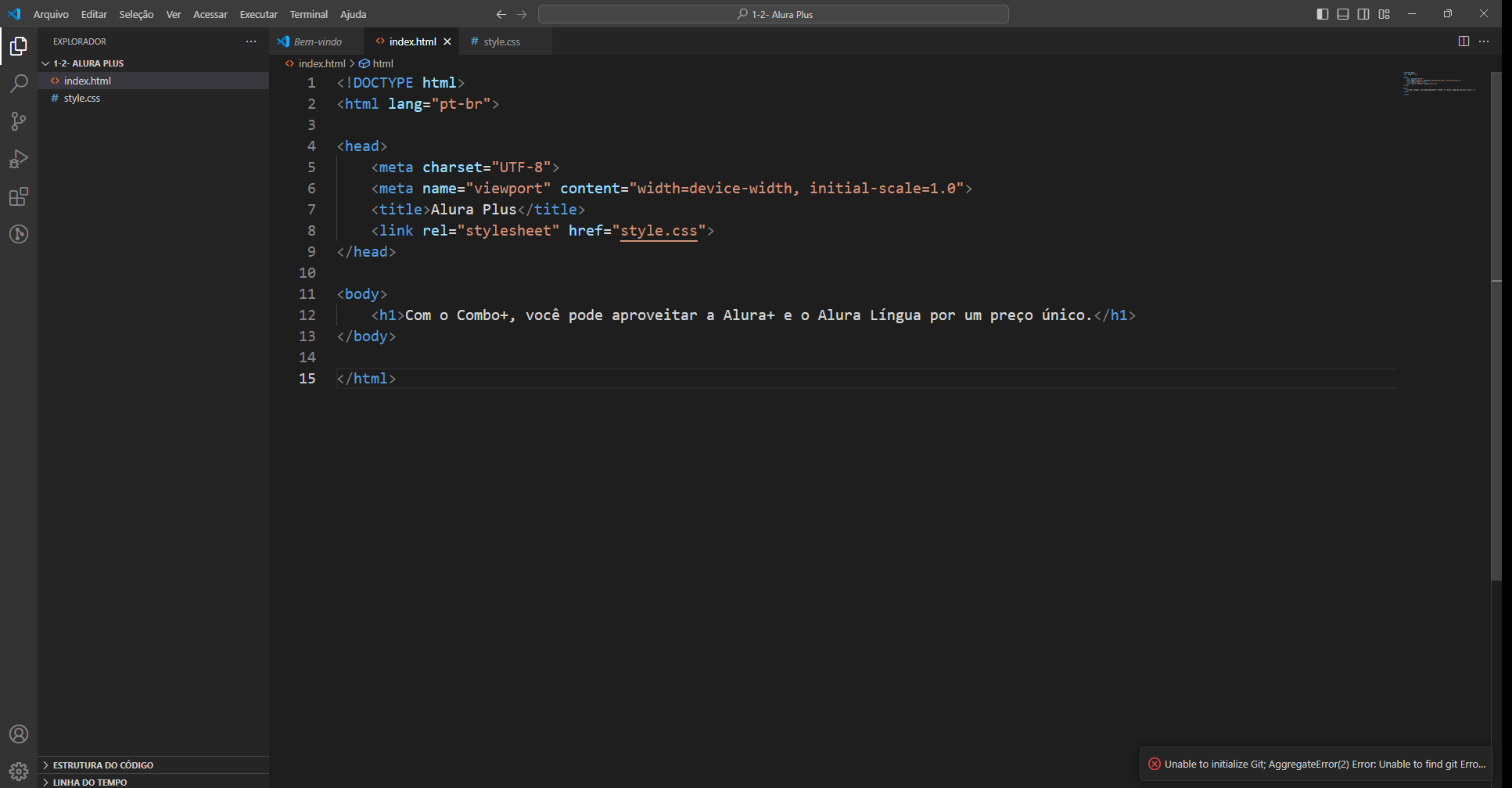Switch to Bem-vindo tab
The height and width of the screenshot is (788, 1512).
[x=317, y=41]
